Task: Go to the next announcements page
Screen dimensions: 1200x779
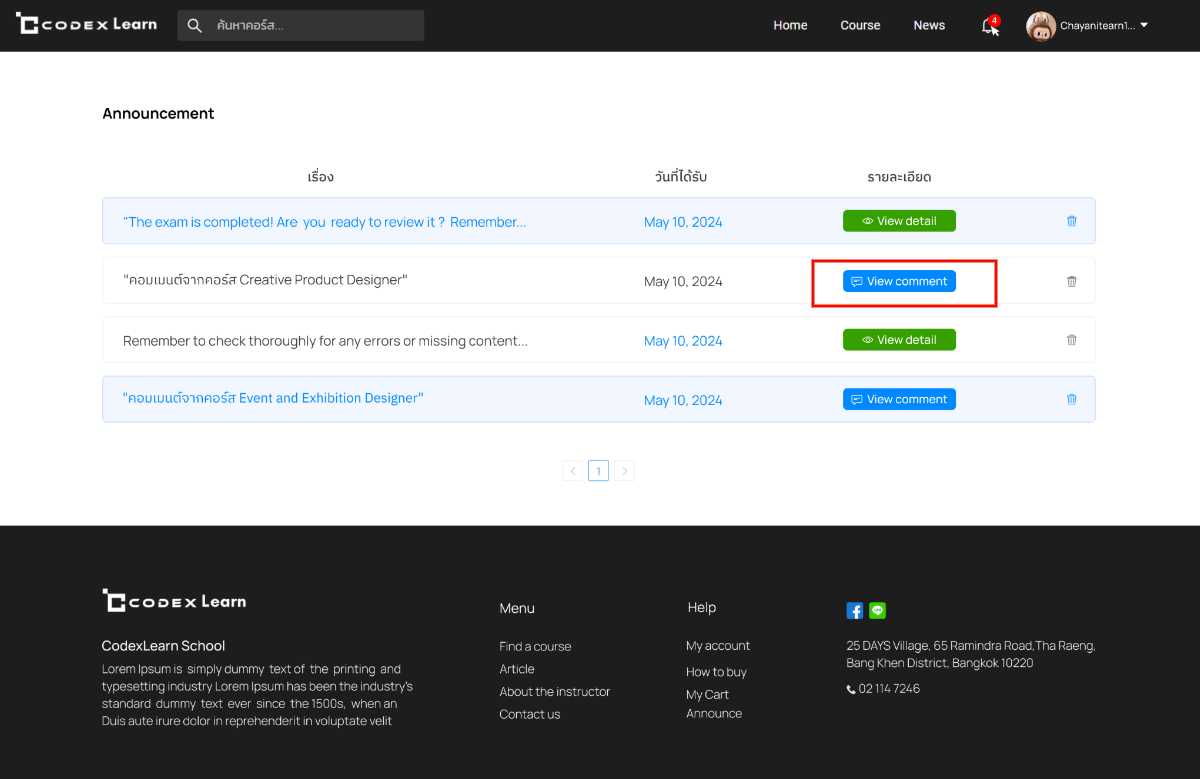Action: (x=624, y=470)
